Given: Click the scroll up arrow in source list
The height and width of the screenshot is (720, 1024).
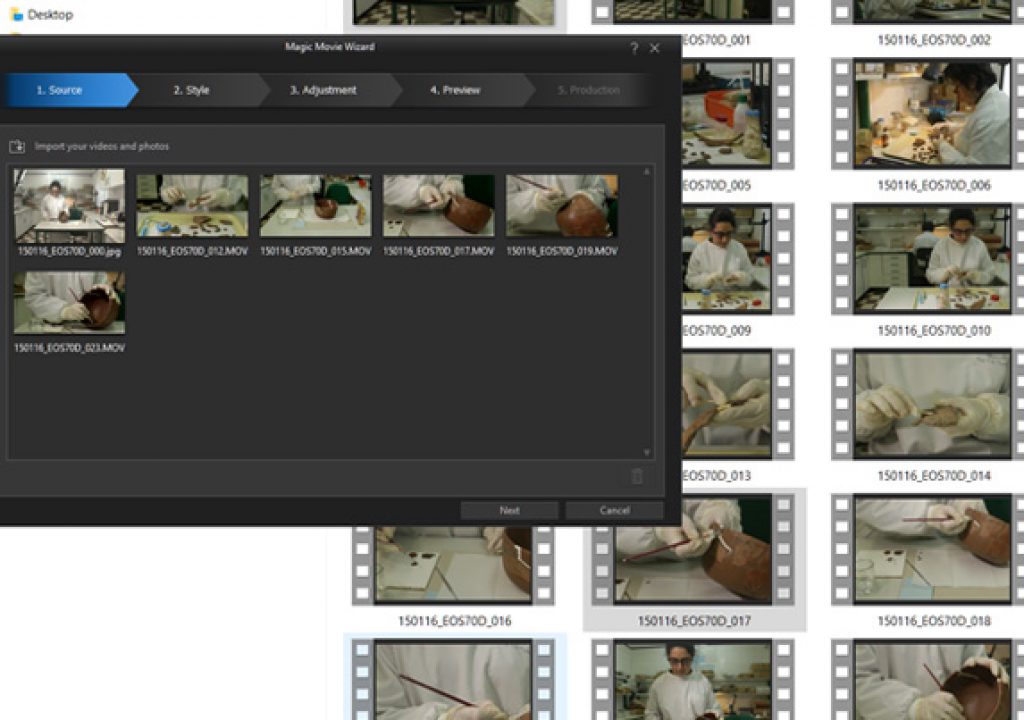Looking at the screenshot, I should 647,172.
